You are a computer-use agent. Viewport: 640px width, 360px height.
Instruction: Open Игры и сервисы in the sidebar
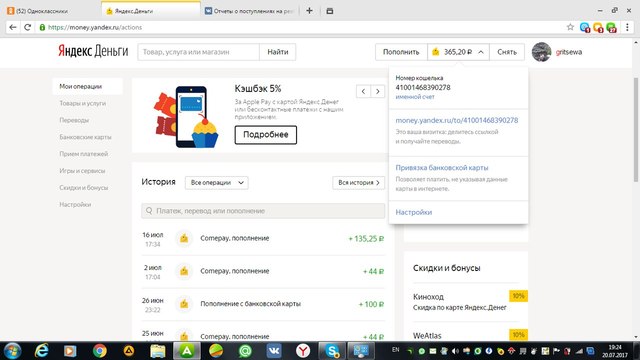point(82,171)
